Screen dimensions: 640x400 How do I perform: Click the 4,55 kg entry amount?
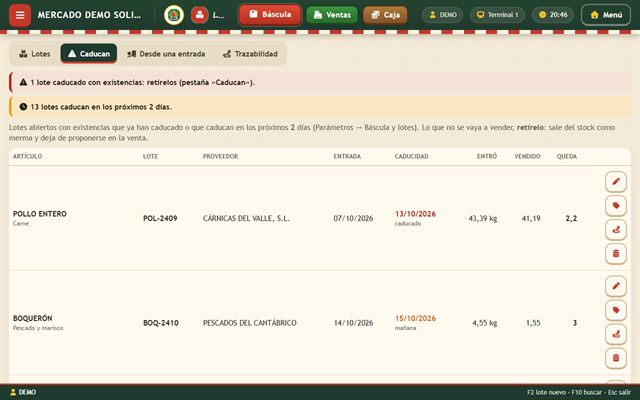tap(485, 323)
